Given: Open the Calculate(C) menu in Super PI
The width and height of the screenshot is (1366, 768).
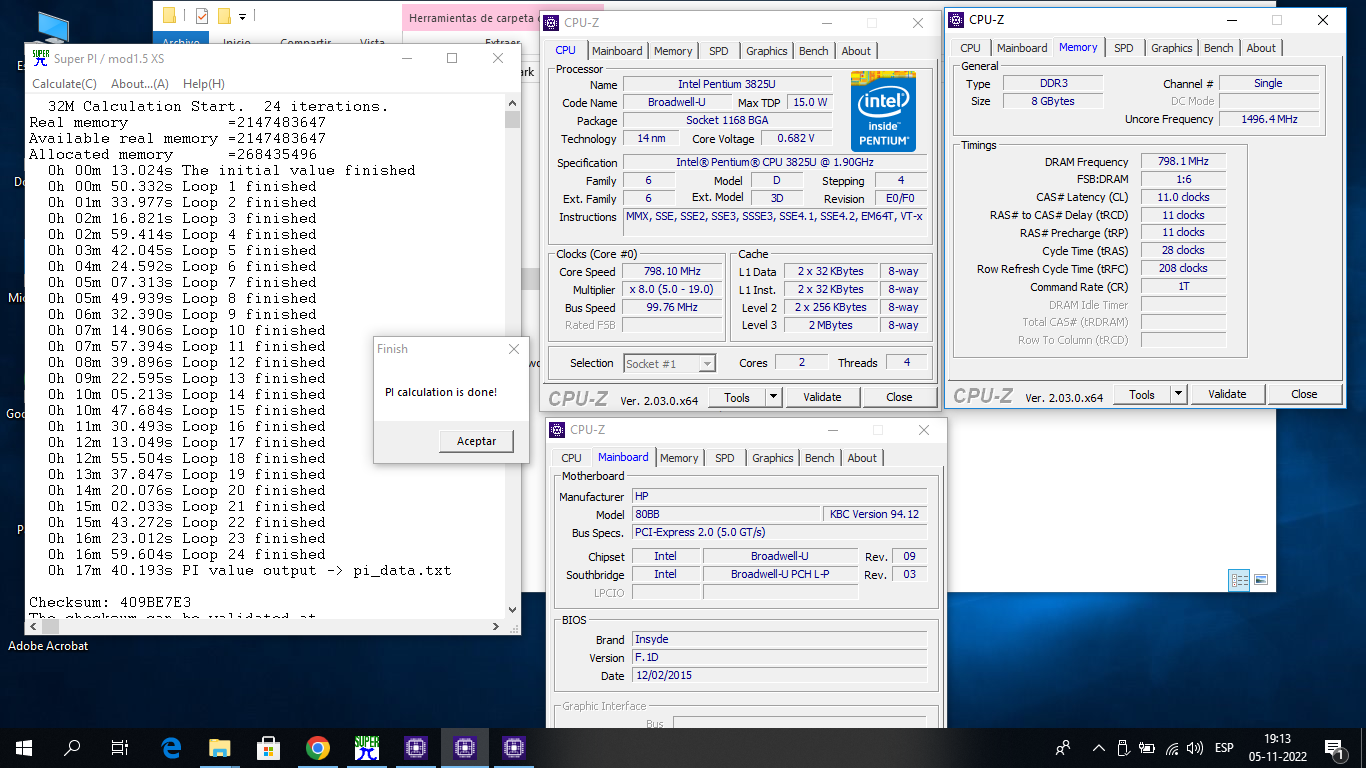Looking at the screenshot, I should [x=64, y=84].
